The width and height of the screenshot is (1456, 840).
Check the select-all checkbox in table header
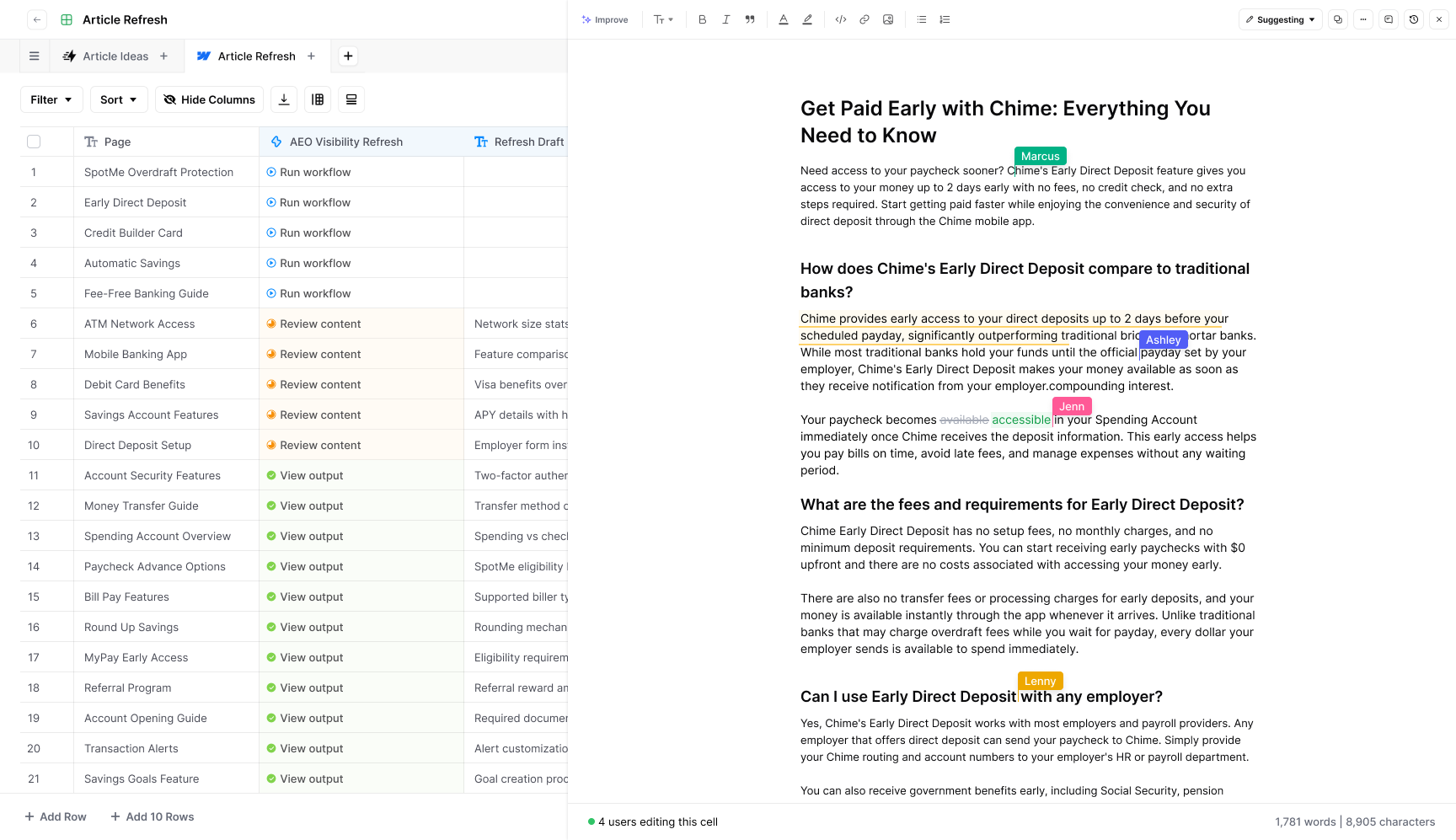(x=34, y=142)
